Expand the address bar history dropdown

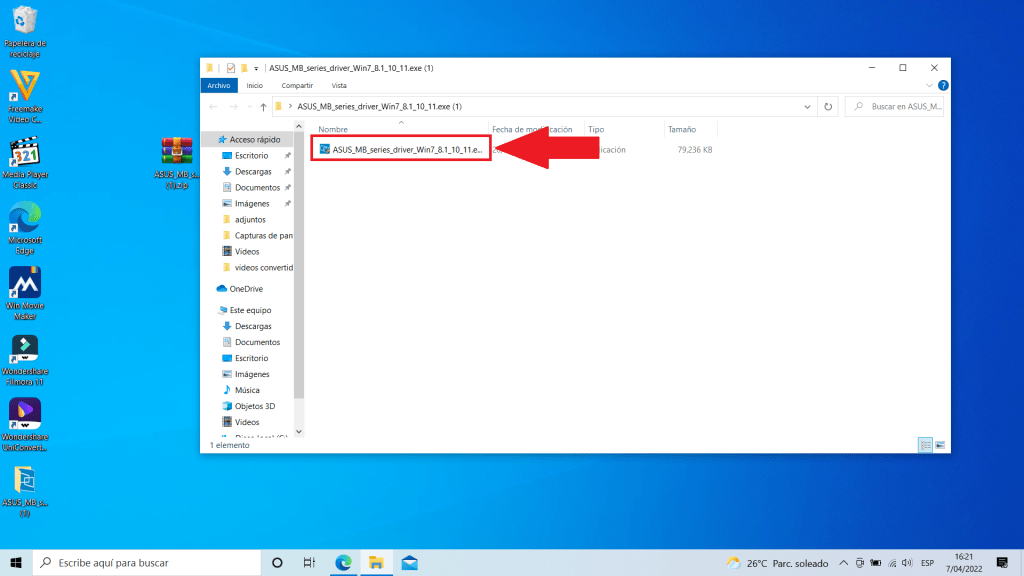(808, 106)
